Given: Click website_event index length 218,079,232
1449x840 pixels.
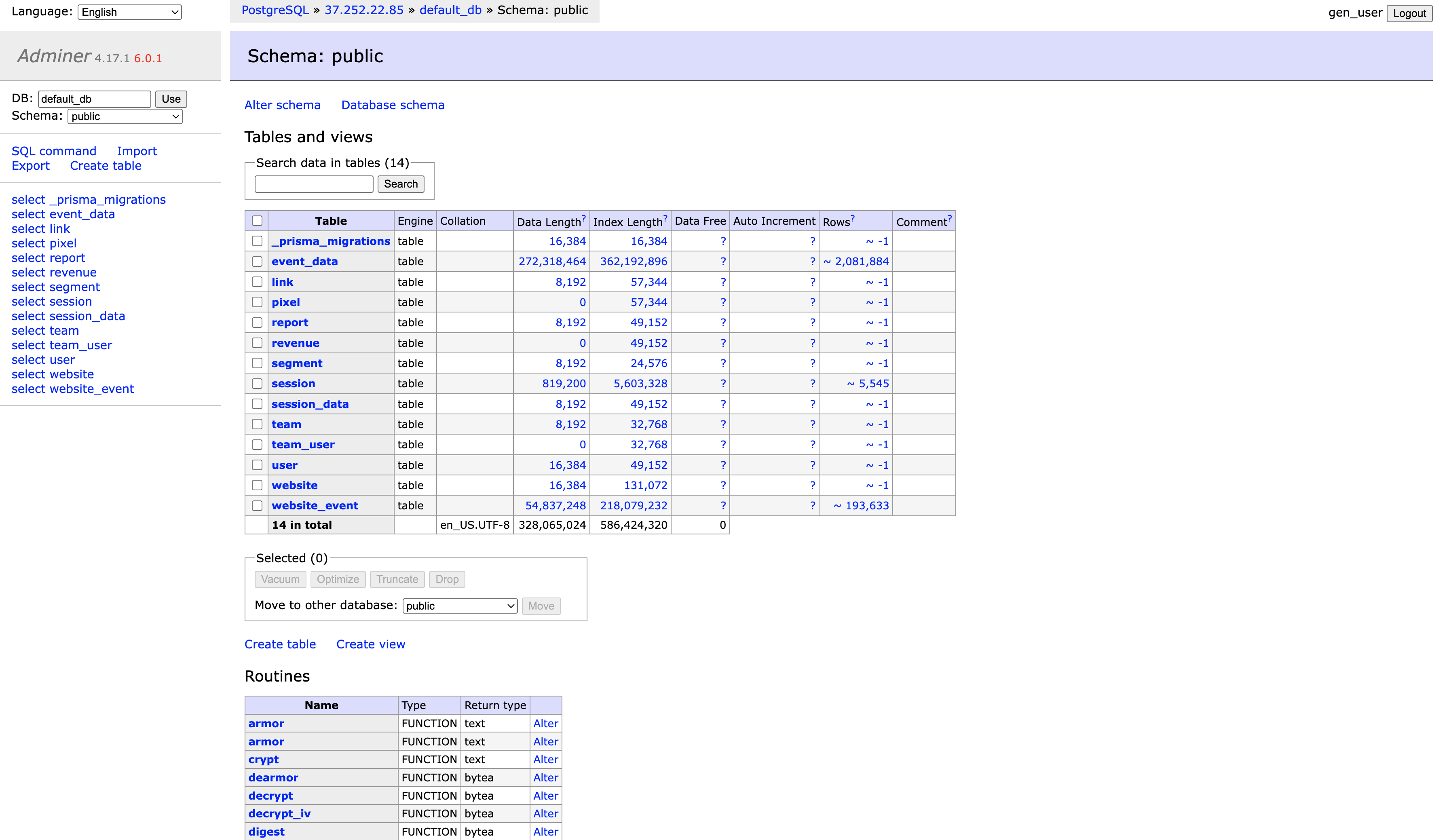Looking at the screenshot, I should click(x=634, y=505).
